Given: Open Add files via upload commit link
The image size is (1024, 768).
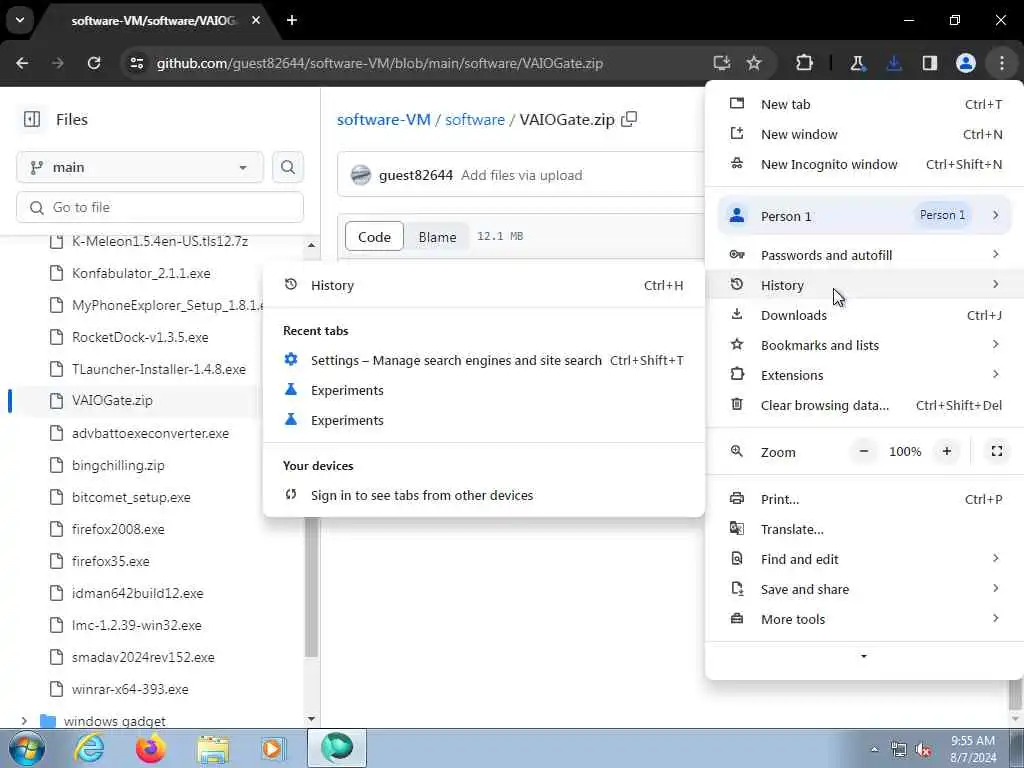Looking at the screenshot, I should 521,175.
